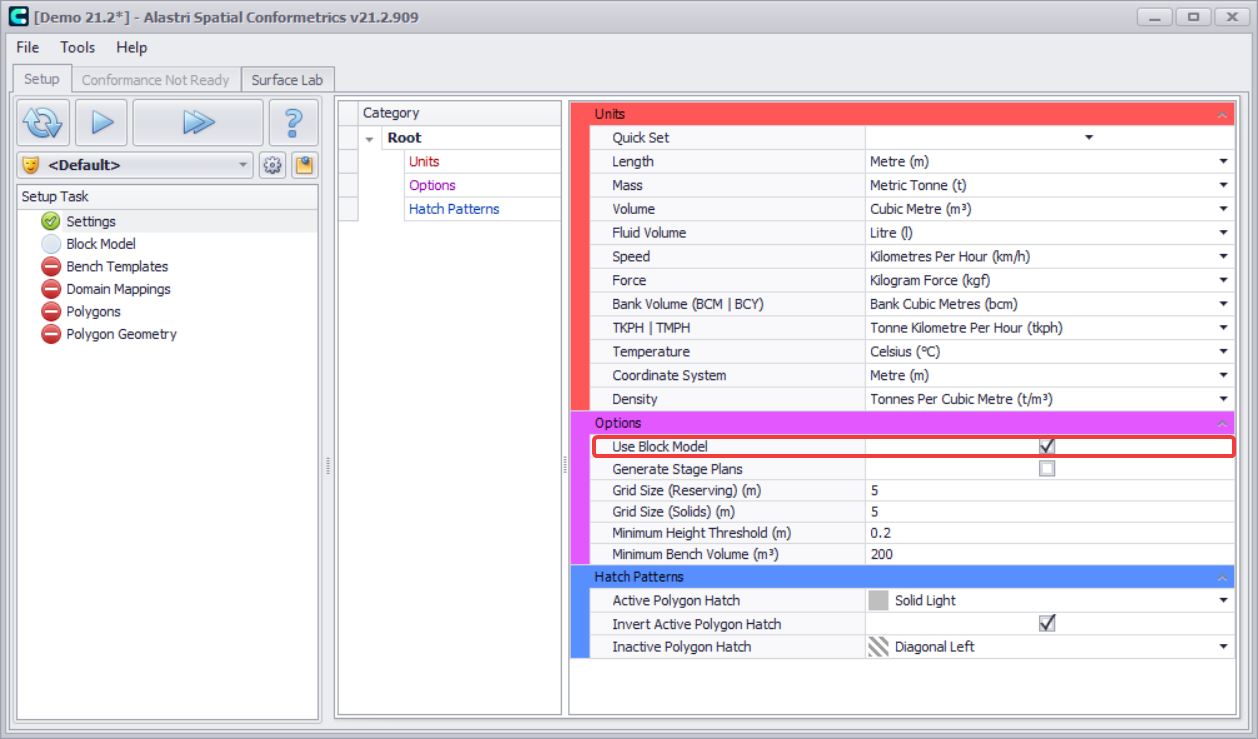The height and width of the screenshot is (739, 1258).
Task: Click the Root label in Category tree
Action: point(404,138)
